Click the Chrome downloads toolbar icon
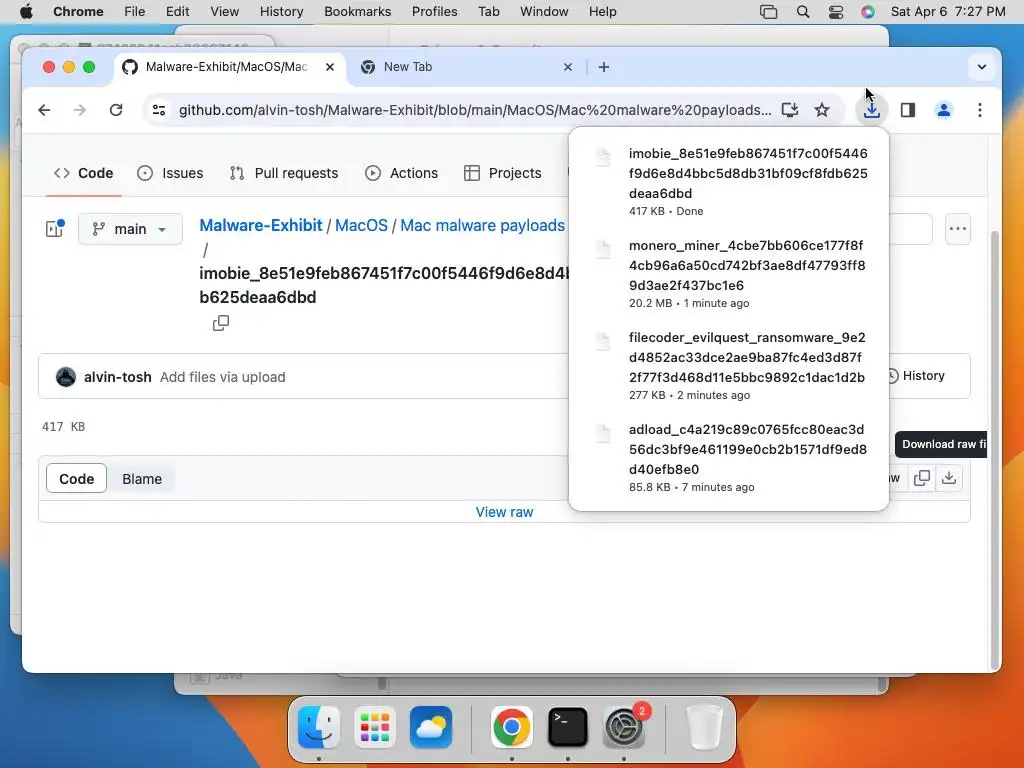 pos(871,110)
